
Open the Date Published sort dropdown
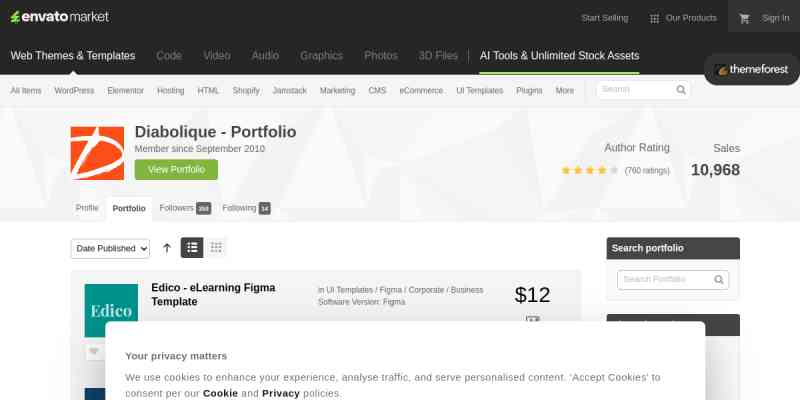[110, 248]
